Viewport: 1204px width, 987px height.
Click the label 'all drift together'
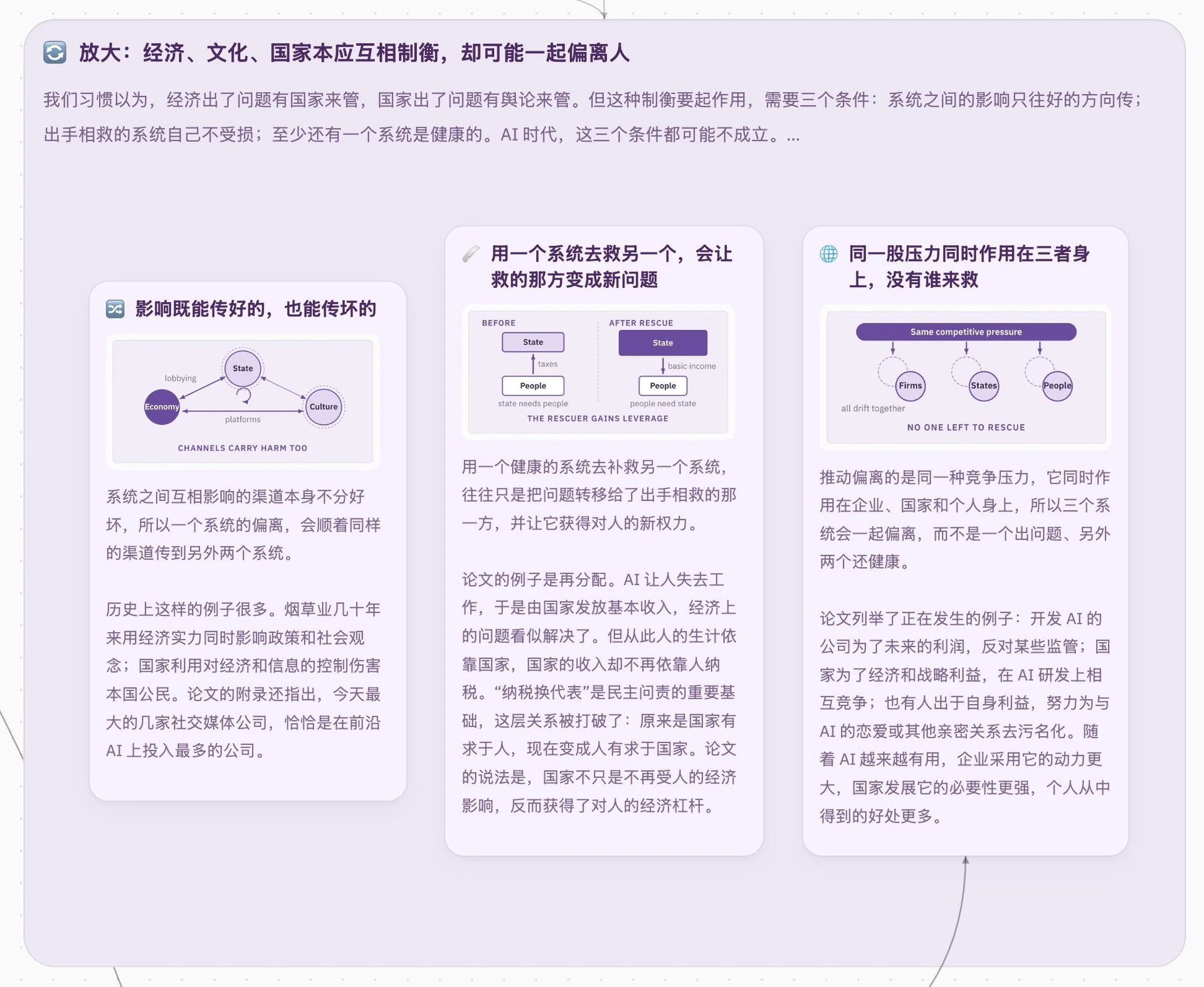pos(873,408)
